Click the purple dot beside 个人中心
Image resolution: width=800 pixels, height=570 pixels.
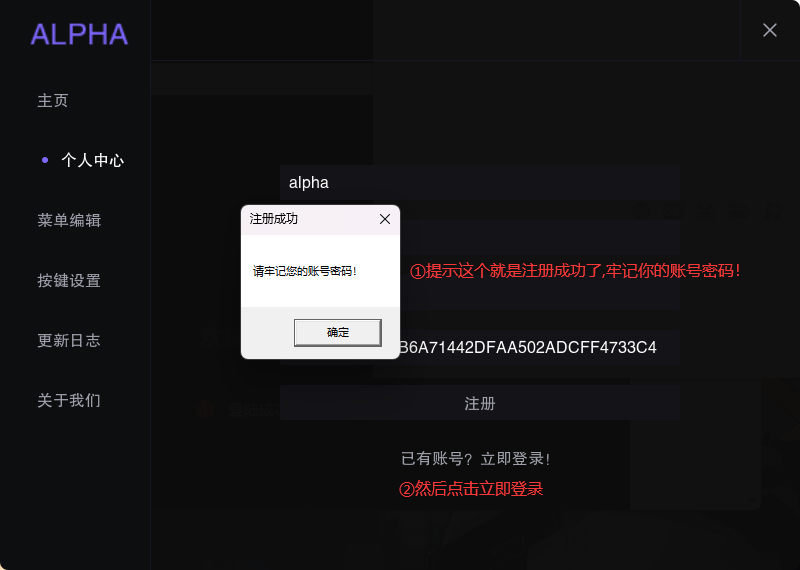point(45,160)
